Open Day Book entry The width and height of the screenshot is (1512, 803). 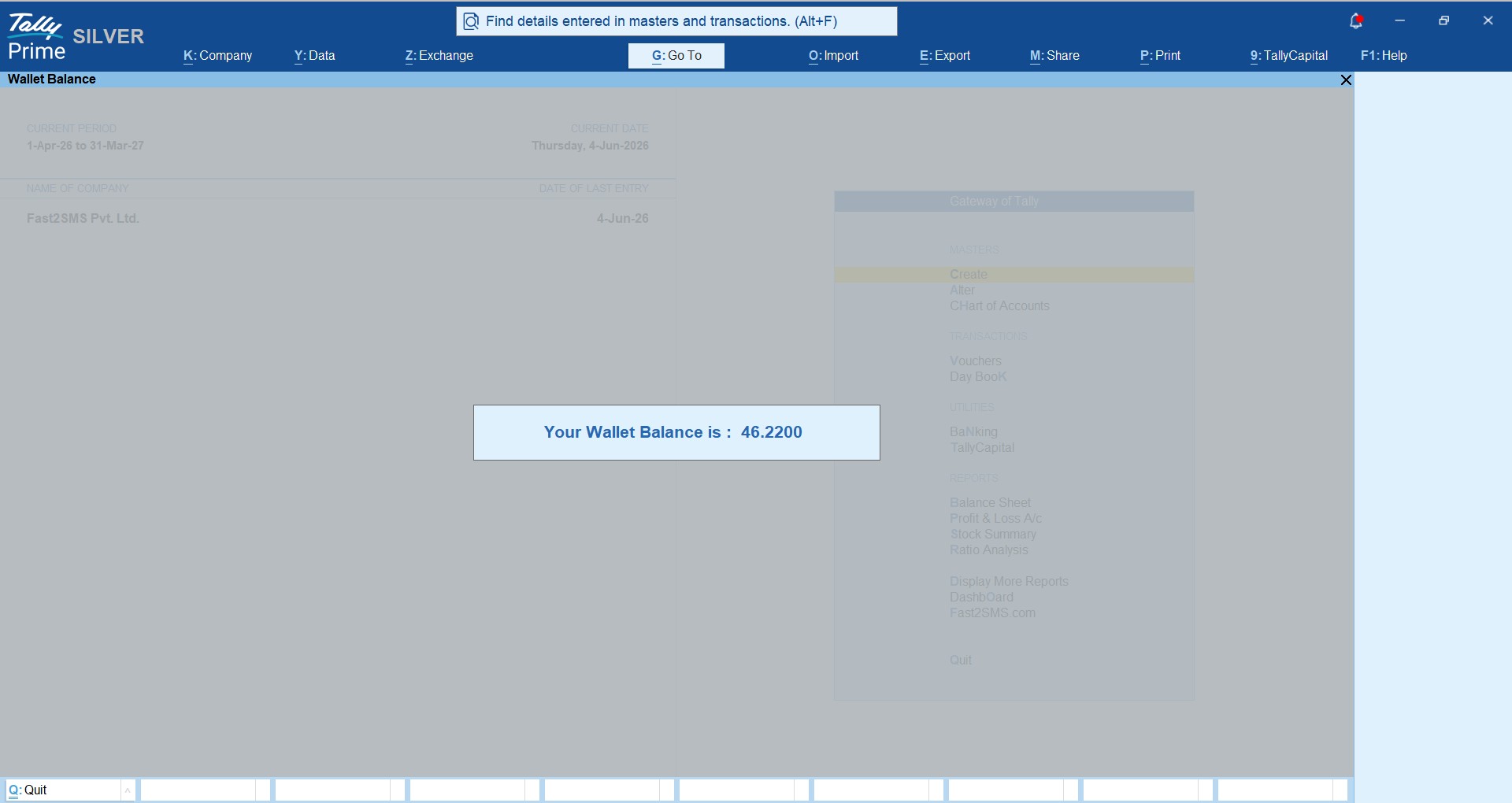pyautogui.click(x=978, y=377)
